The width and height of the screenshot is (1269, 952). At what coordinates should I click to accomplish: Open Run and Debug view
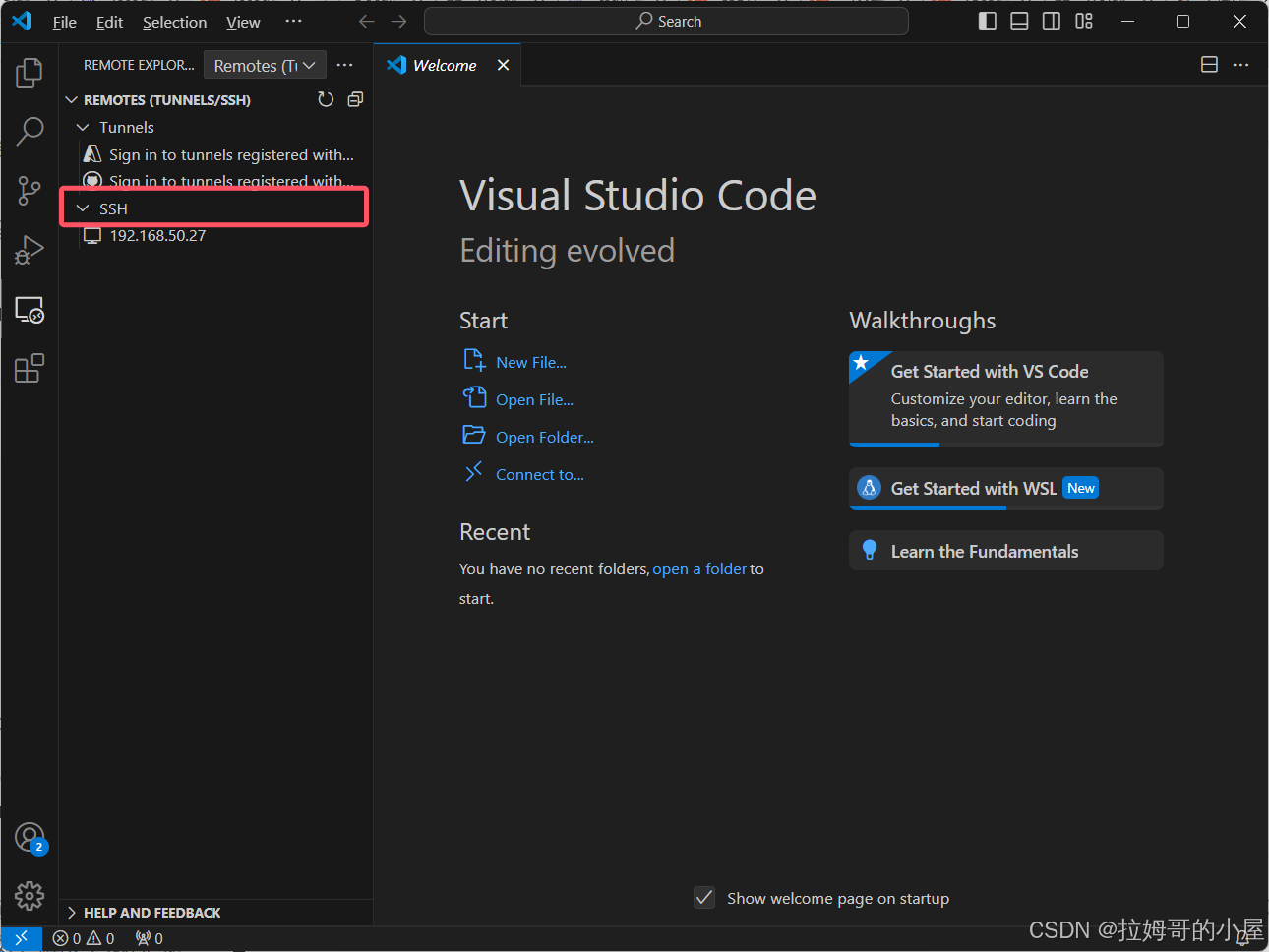[x=30, y=250]
